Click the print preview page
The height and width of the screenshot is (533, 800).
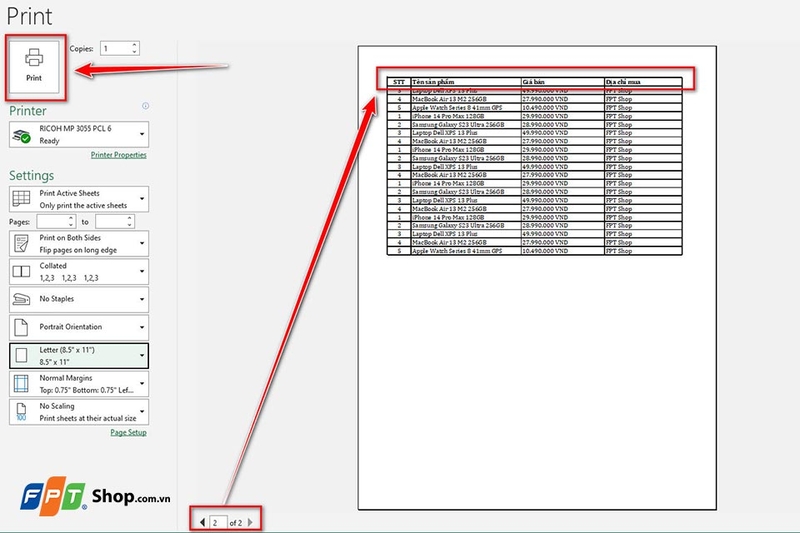pos(537,278)
